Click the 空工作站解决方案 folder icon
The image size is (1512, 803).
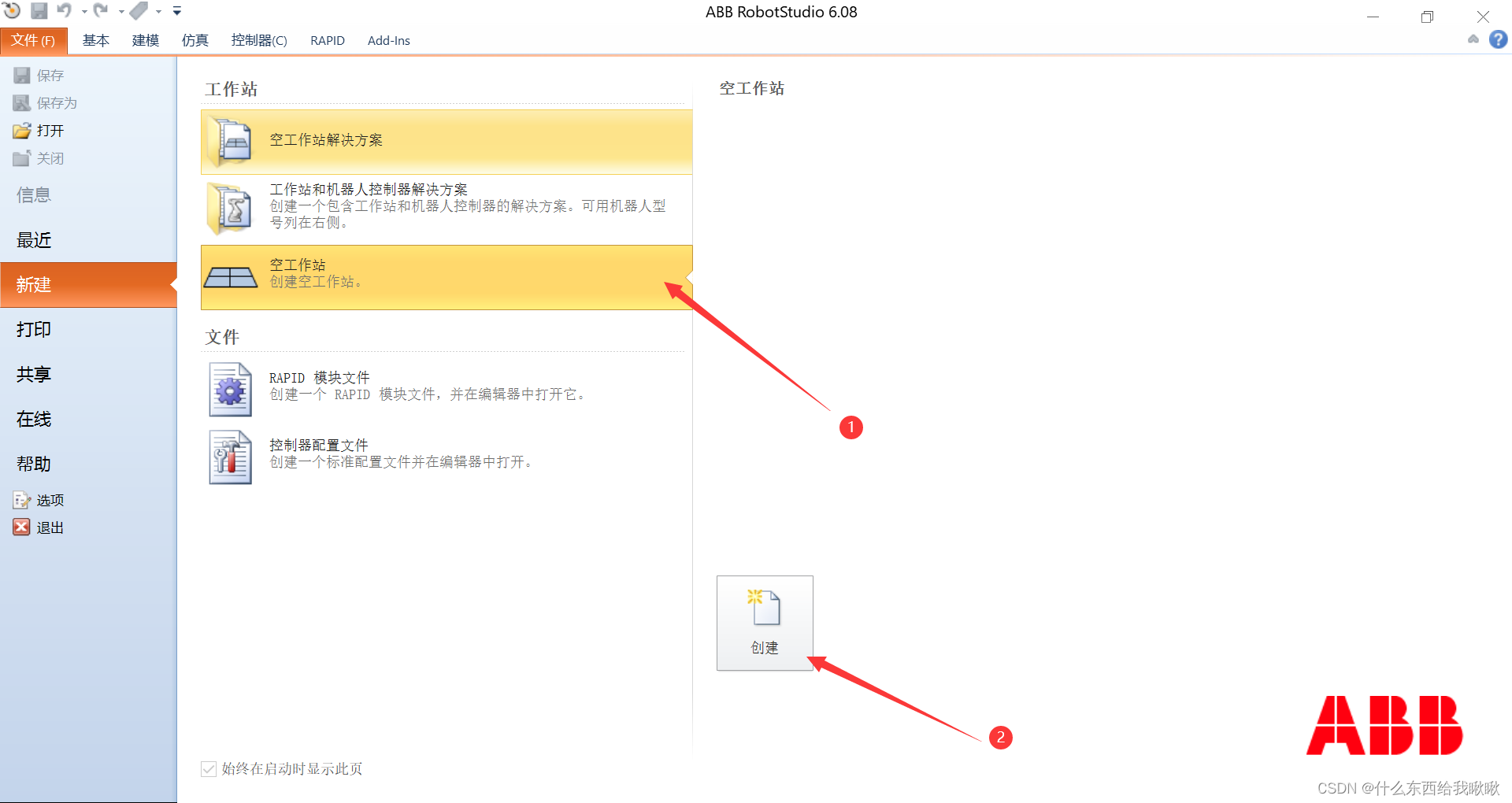(x=229, y=142)
